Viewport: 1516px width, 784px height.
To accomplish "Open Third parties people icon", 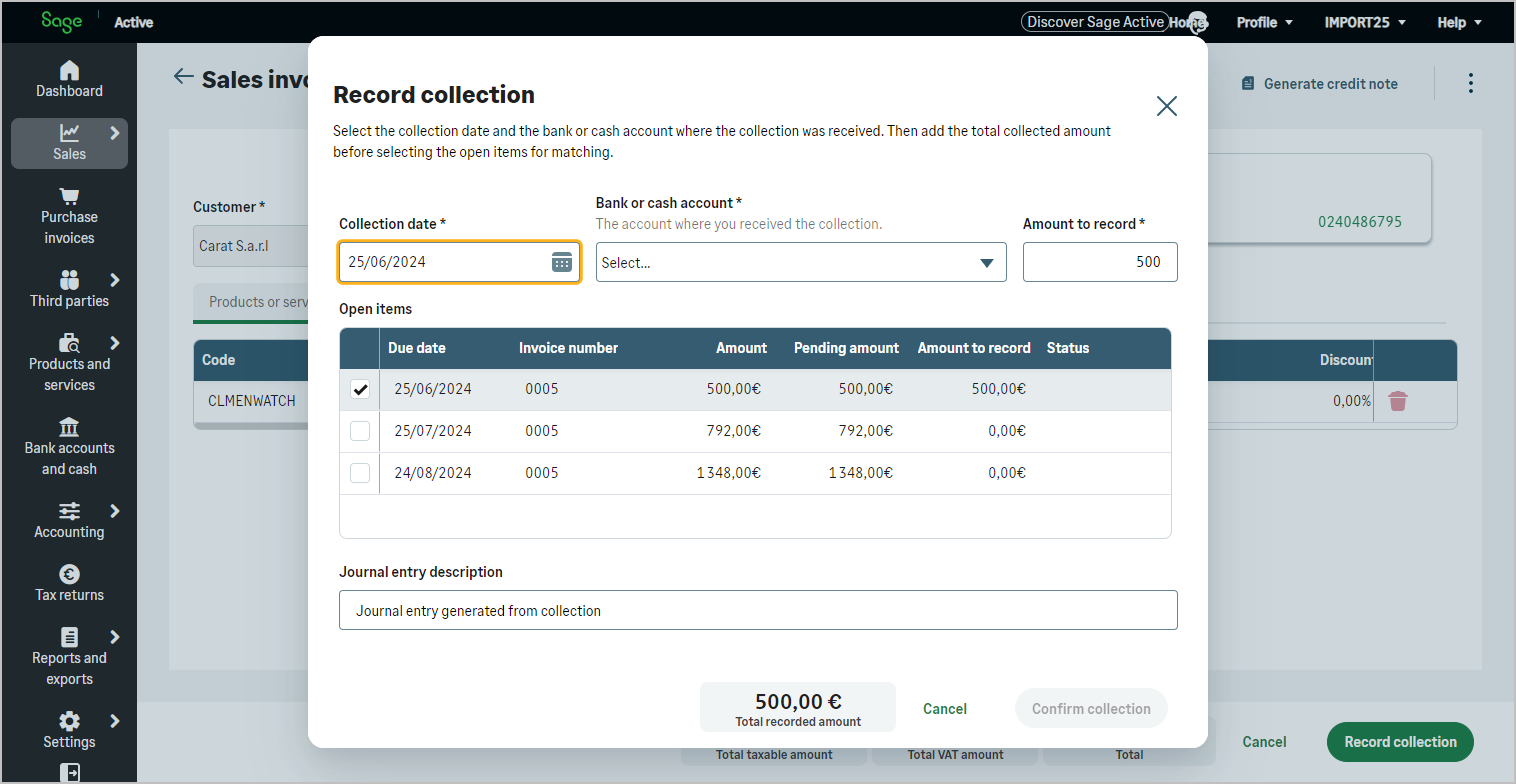I will pyautogui.click(x=69, y=280).
